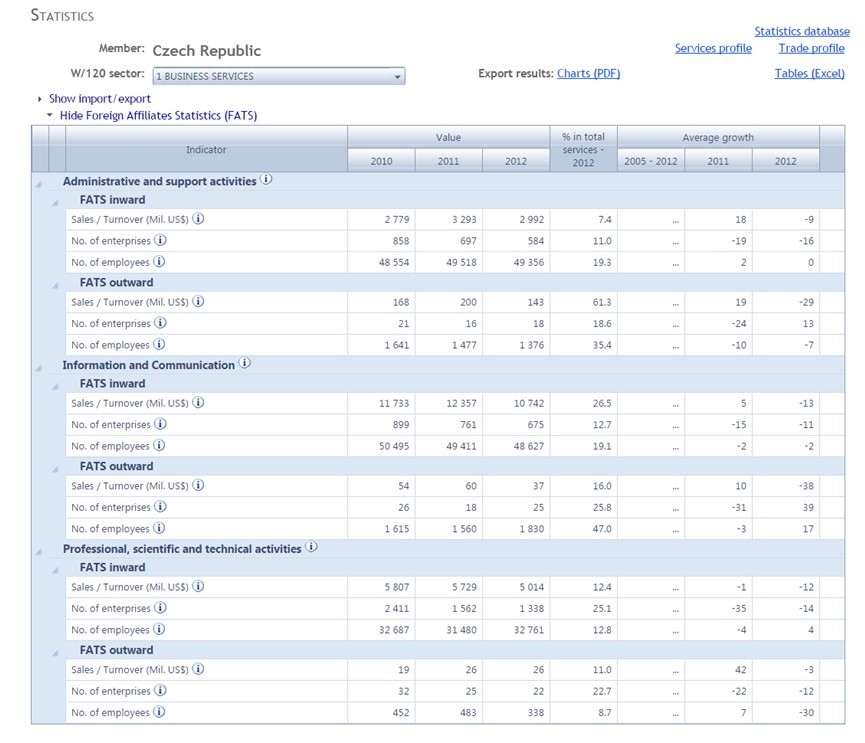Click info icon on employees row showing 48 554
Viewport: 865px width, 743px height.
click(159, 261)
